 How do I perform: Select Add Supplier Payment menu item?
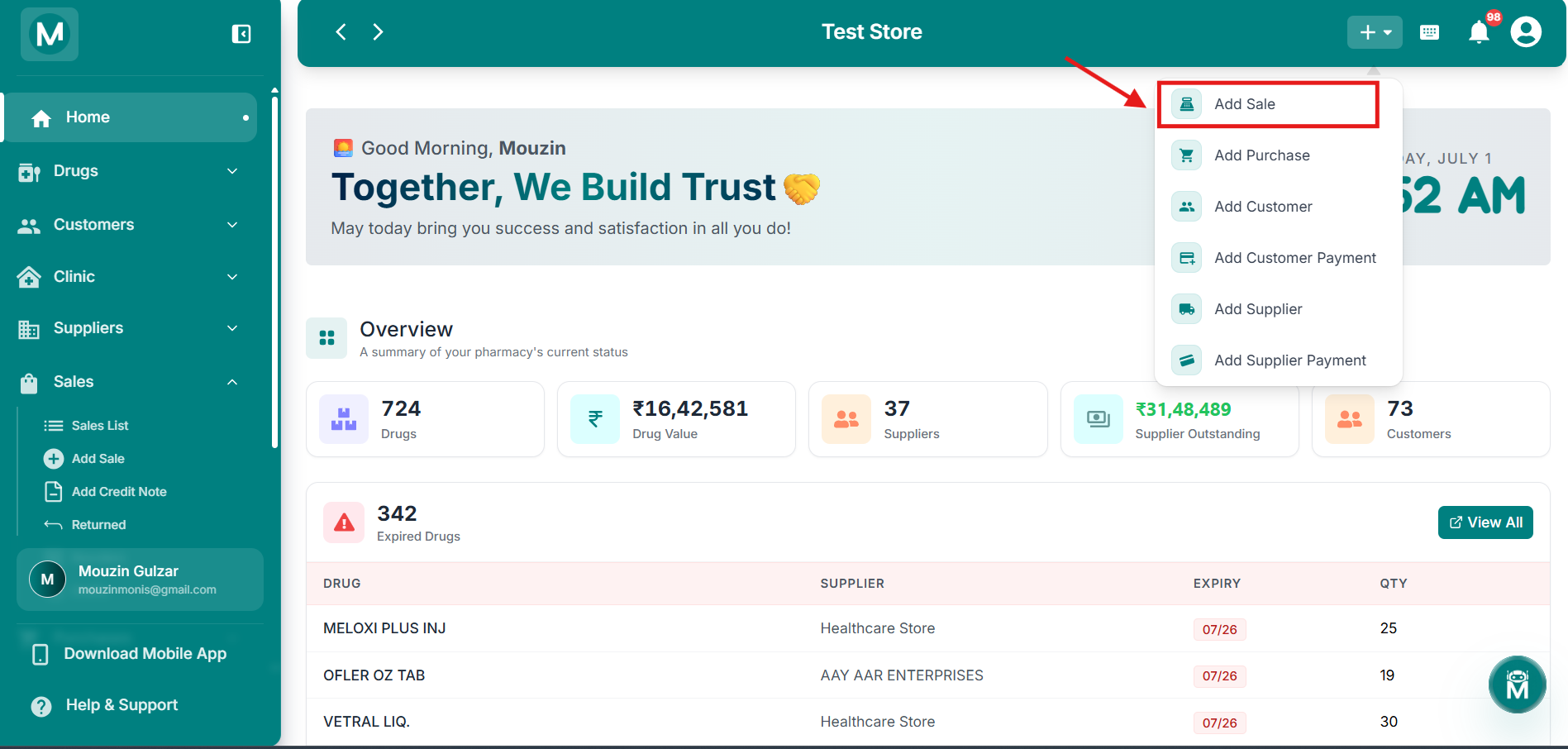[x=1278, y=360]
